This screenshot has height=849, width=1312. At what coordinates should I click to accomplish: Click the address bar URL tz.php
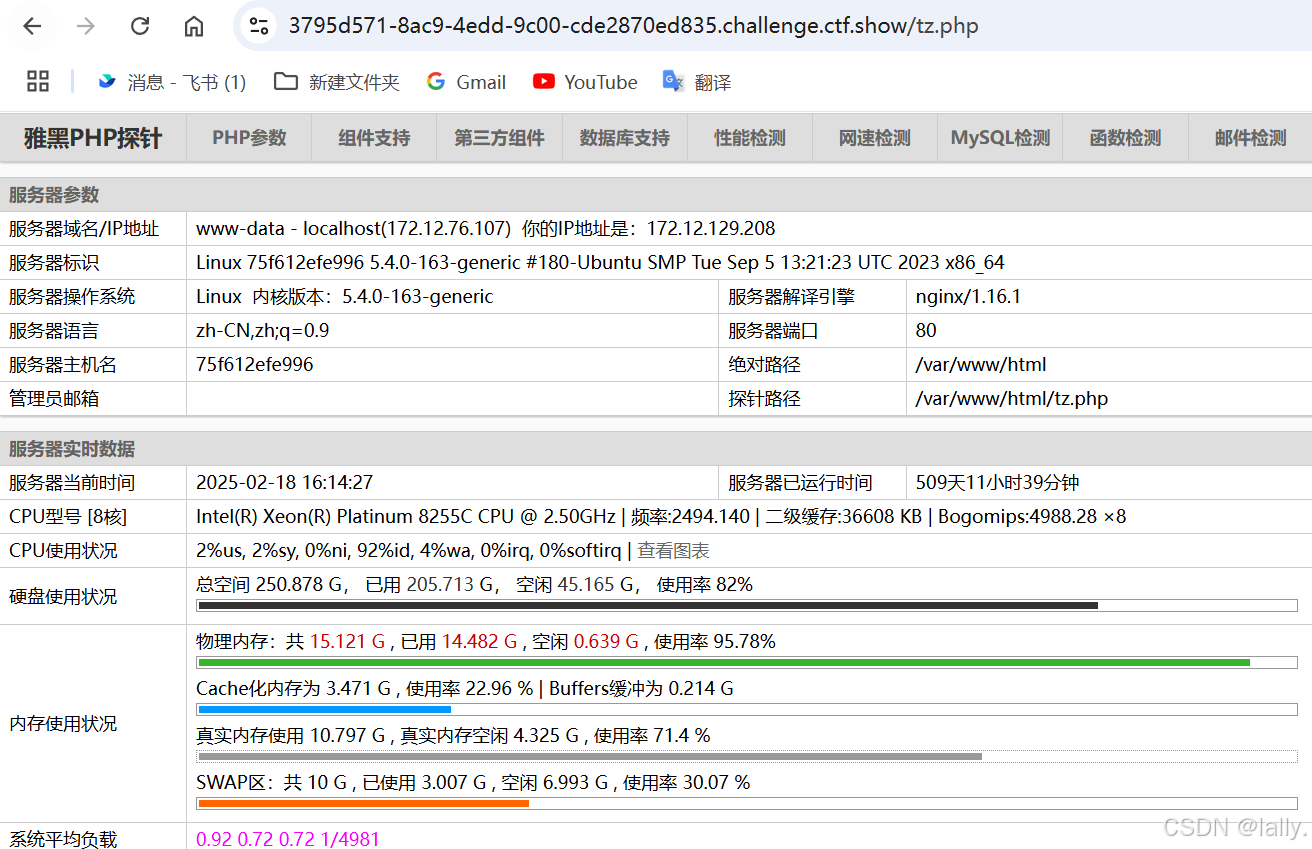(633, 27)
